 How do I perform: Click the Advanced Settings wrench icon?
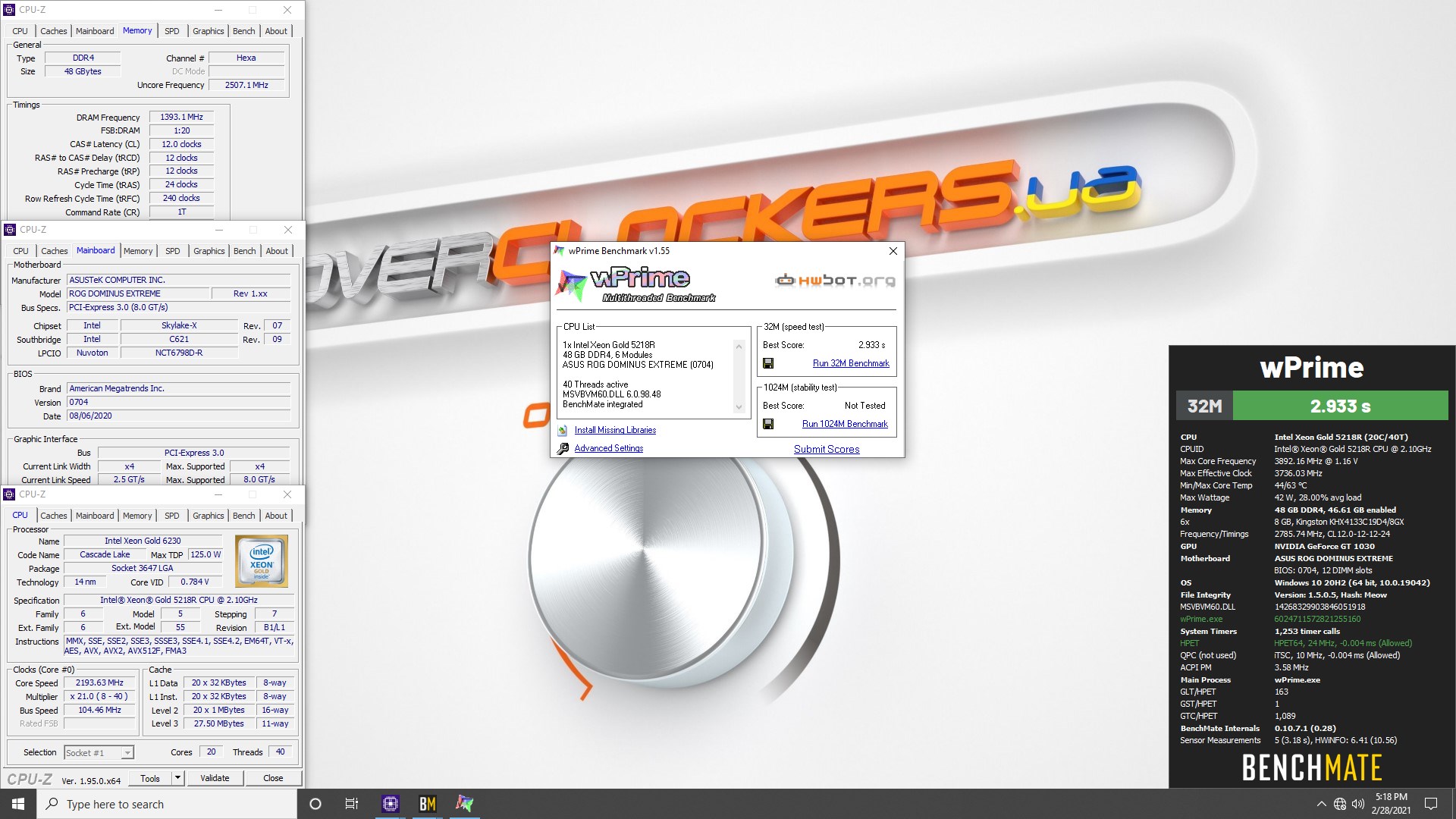coord(563,448)
